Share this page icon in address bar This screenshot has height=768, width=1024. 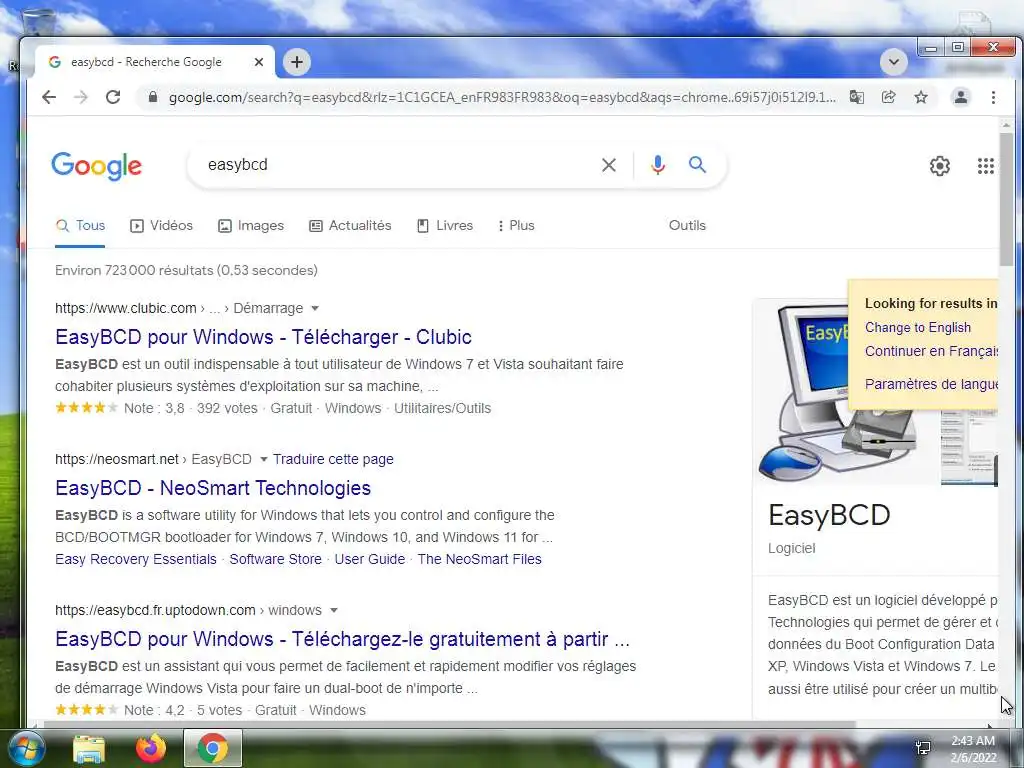coord(888,97)
